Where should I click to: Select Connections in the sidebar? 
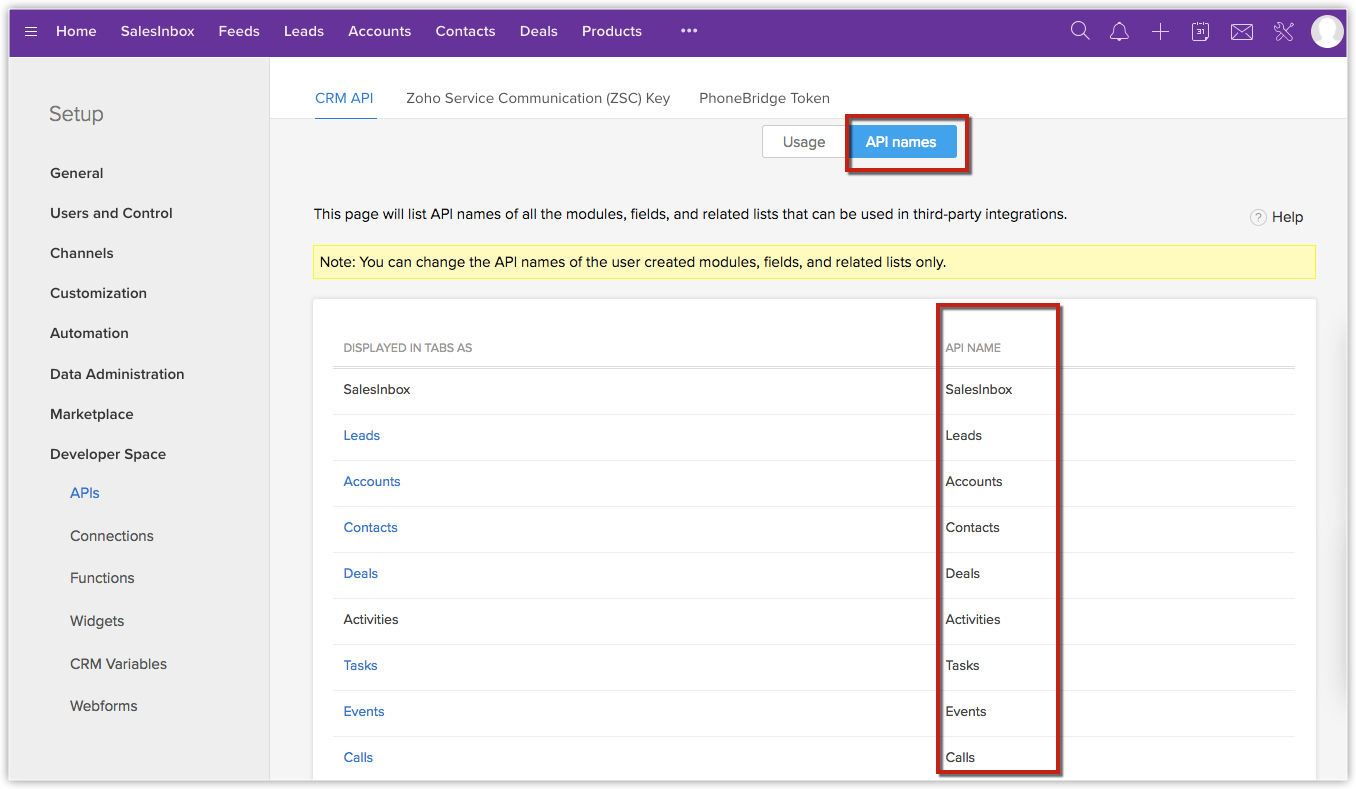[112, 536]
